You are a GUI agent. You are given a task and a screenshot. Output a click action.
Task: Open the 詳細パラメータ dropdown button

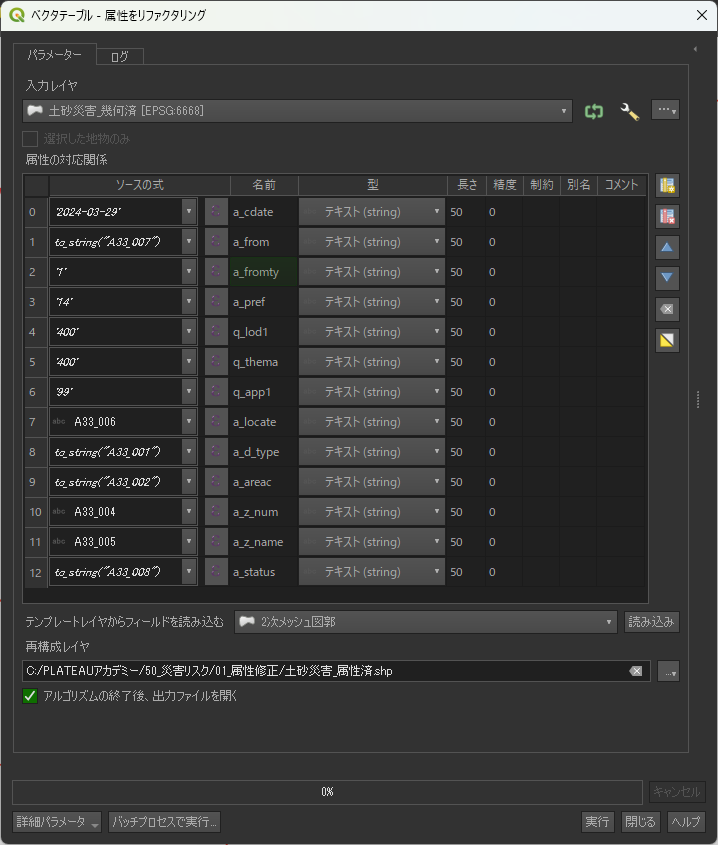tap(57, 822)
